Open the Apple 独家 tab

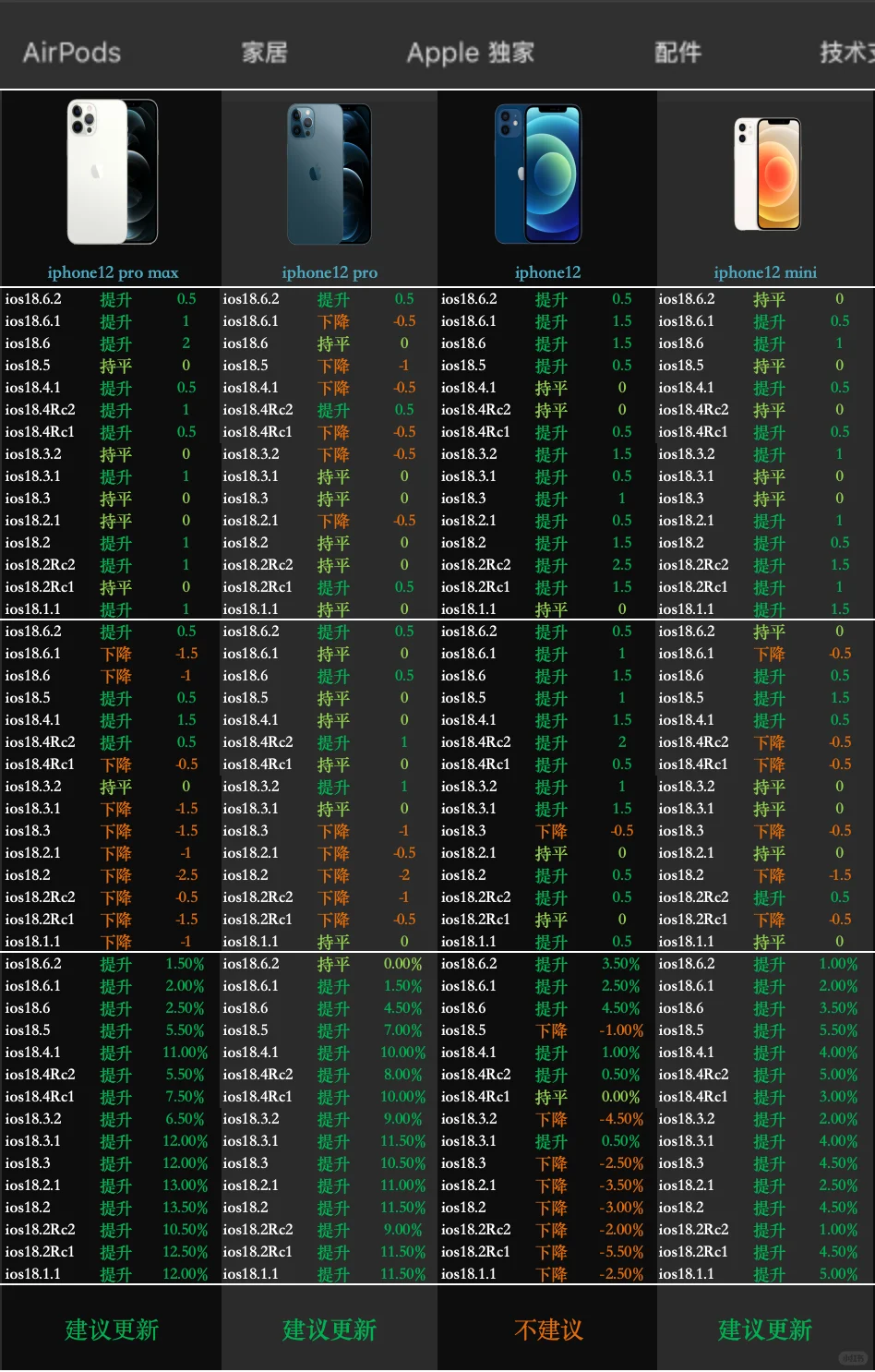click(x=471, y=53)
